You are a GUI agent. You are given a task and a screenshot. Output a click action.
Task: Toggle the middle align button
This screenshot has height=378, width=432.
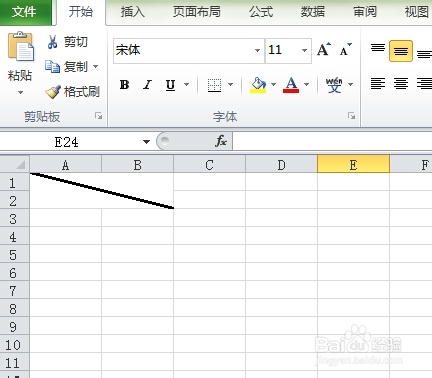pos(401,51)
